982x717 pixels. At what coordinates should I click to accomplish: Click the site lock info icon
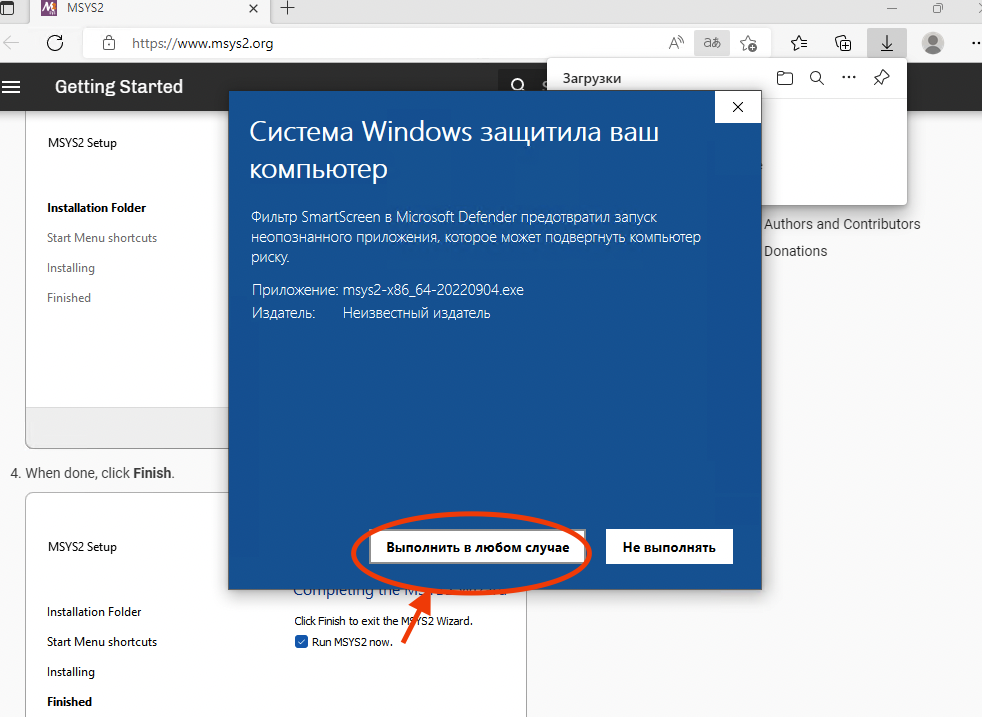click(x=109, y=43)
